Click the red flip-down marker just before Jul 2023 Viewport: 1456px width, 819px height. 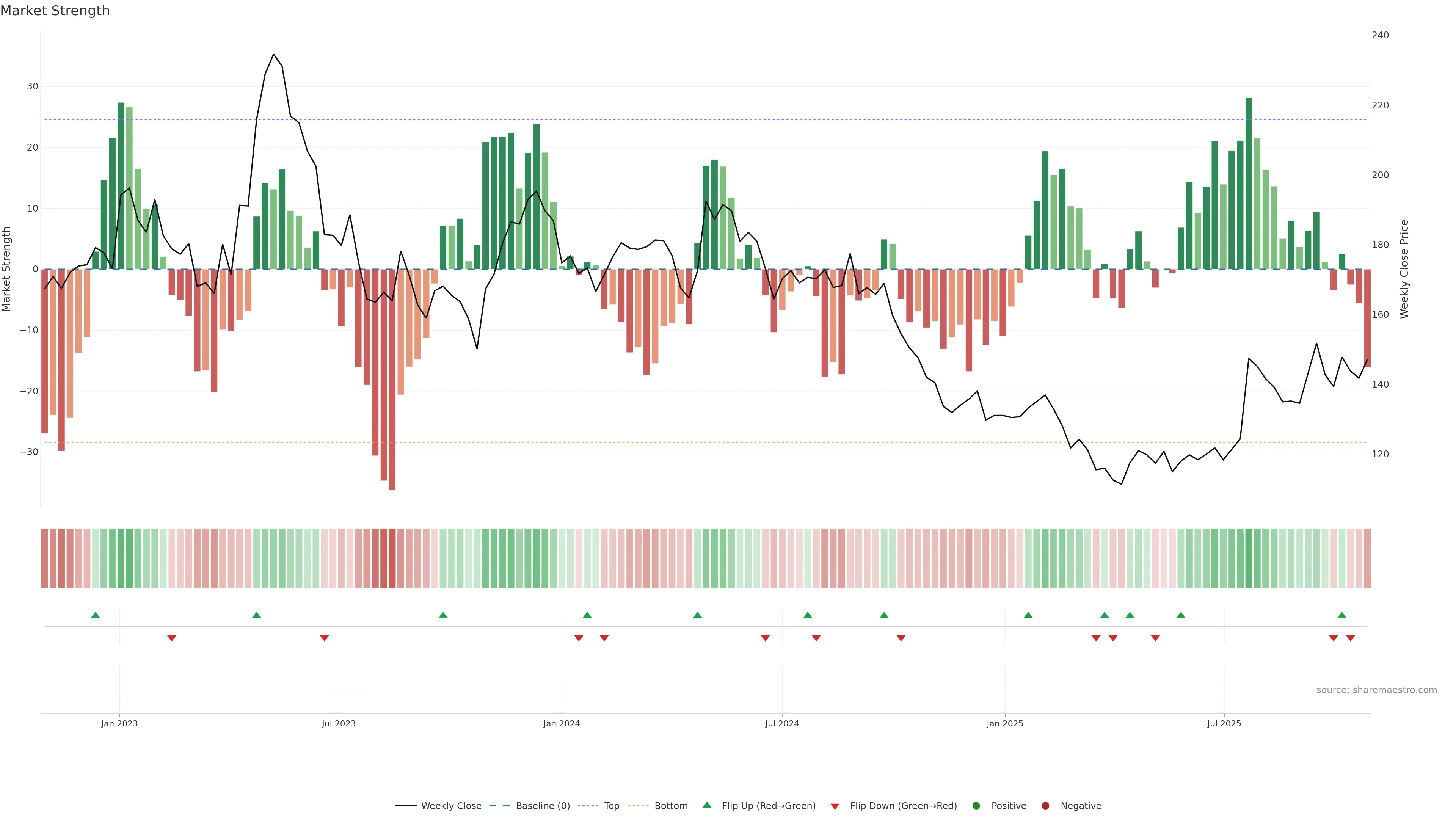tap(325, 638)
